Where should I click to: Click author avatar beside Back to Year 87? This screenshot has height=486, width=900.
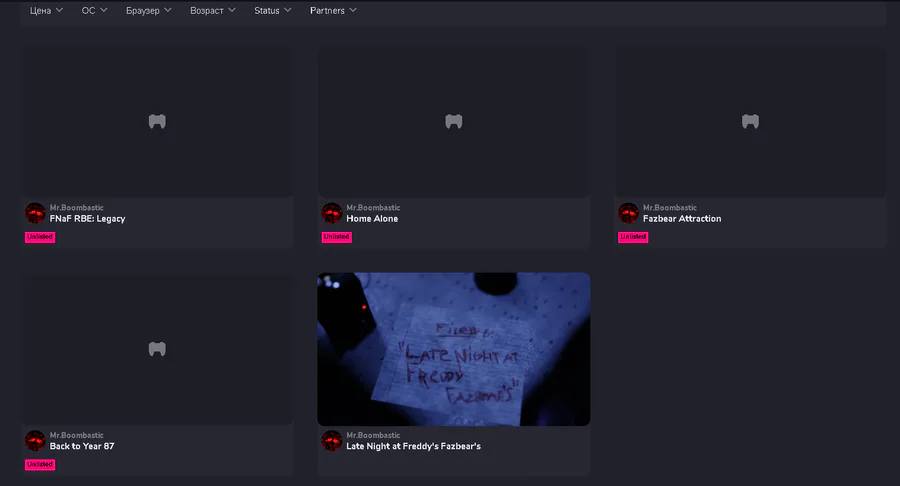pos(35,441)
